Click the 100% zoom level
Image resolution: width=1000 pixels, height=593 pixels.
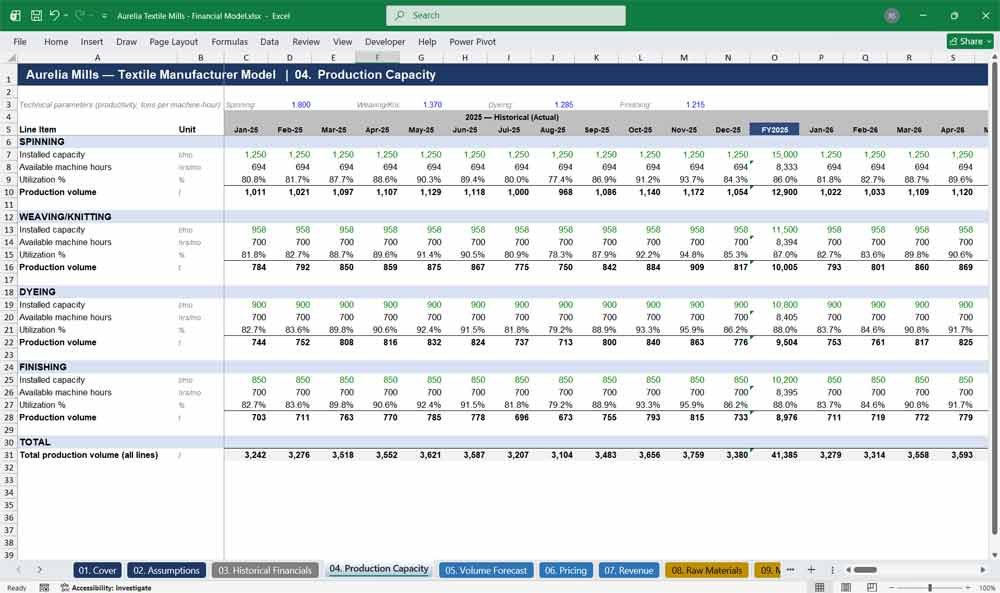pyautogui.click(x=987, y=588)
